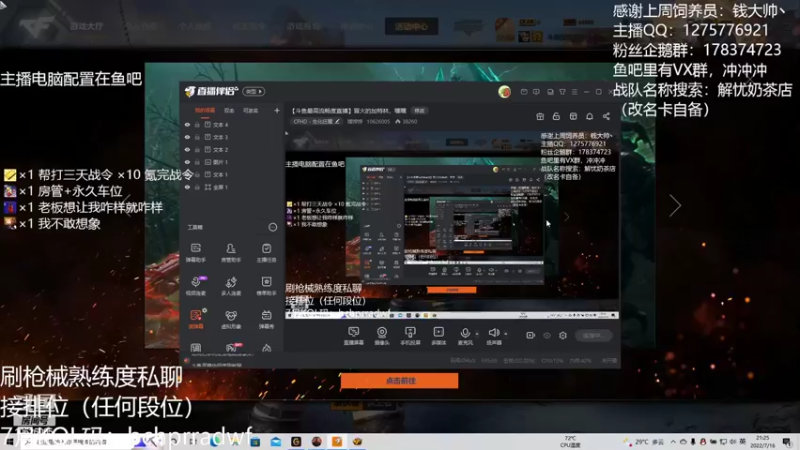Open Windows notification center
800x450 pixels.
coord(787,442)
